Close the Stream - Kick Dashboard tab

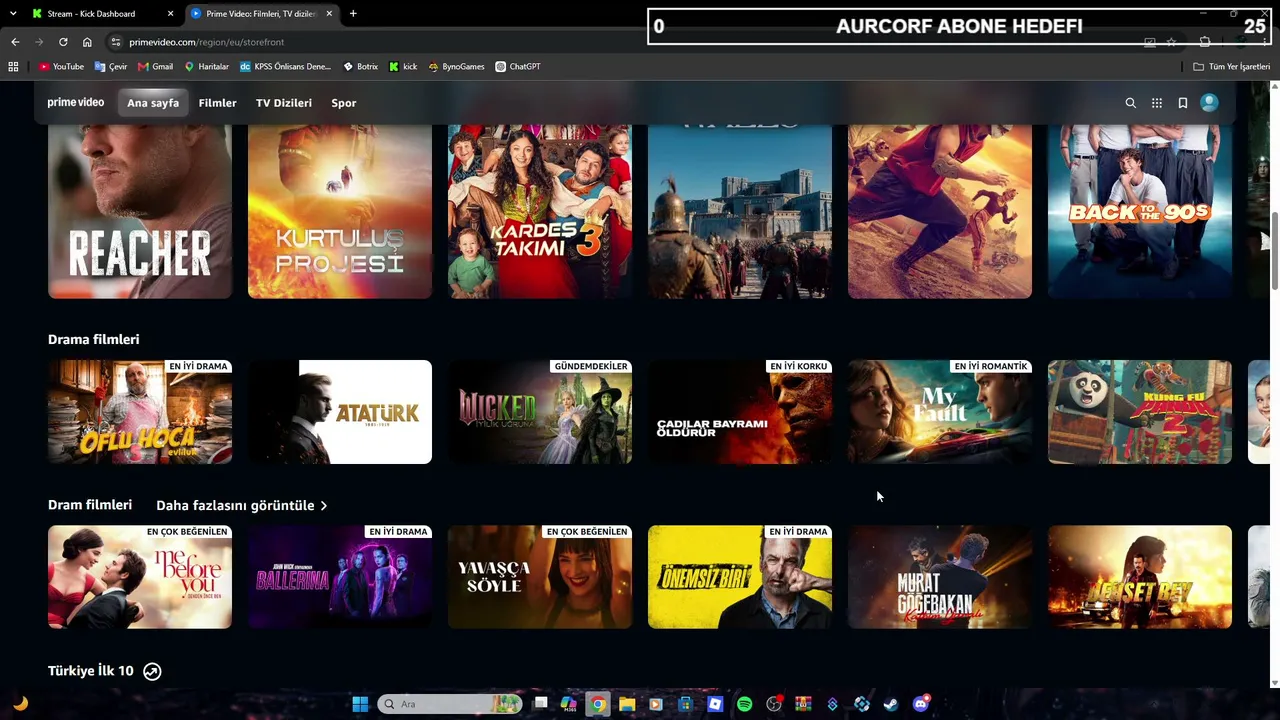[170, 14]
